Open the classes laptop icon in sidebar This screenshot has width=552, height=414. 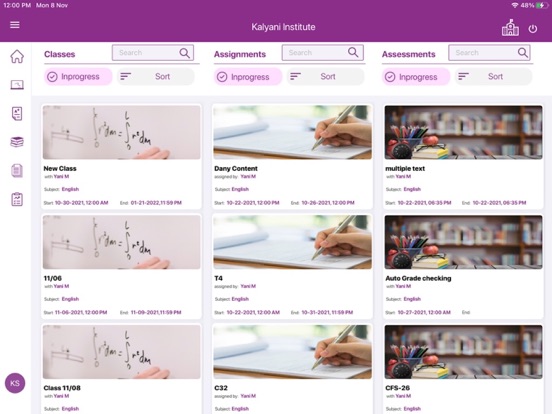pos(17,85)
